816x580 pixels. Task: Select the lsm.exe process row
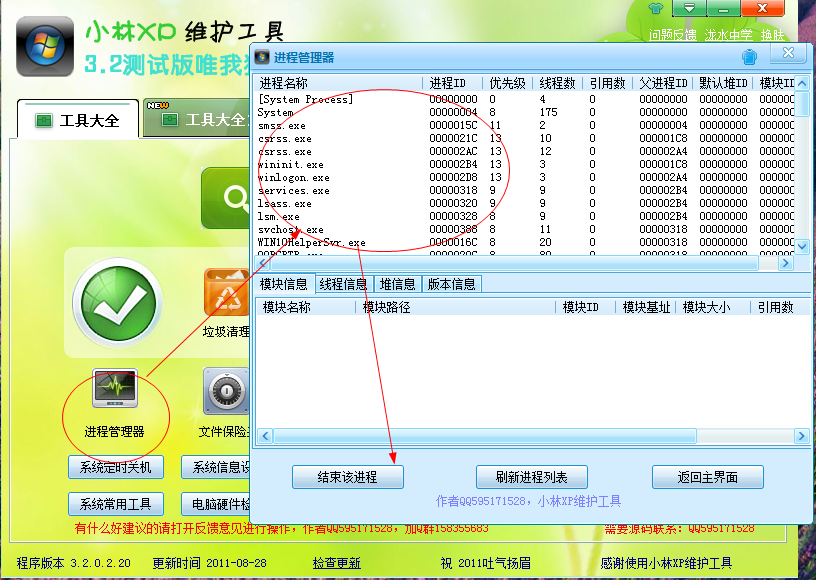tap(525, 216)
